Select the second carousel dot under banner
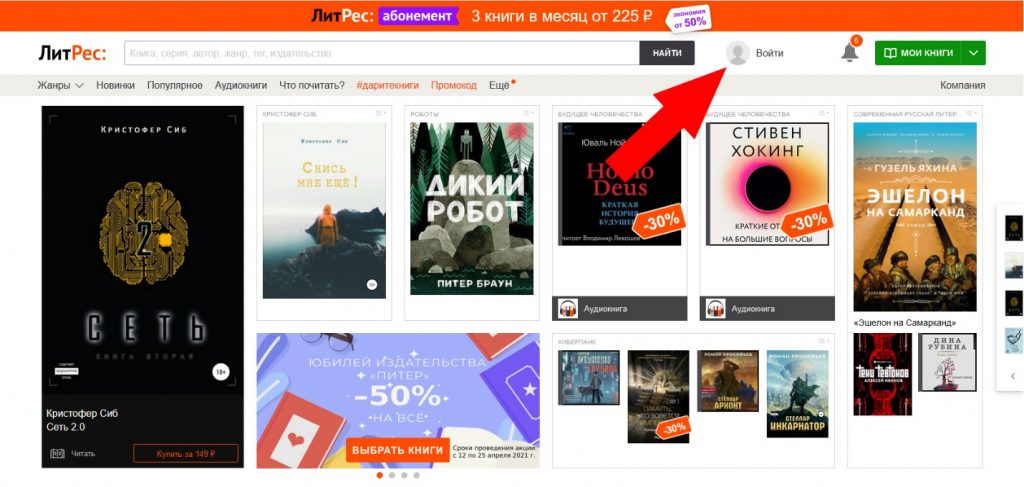 [392, 475]
